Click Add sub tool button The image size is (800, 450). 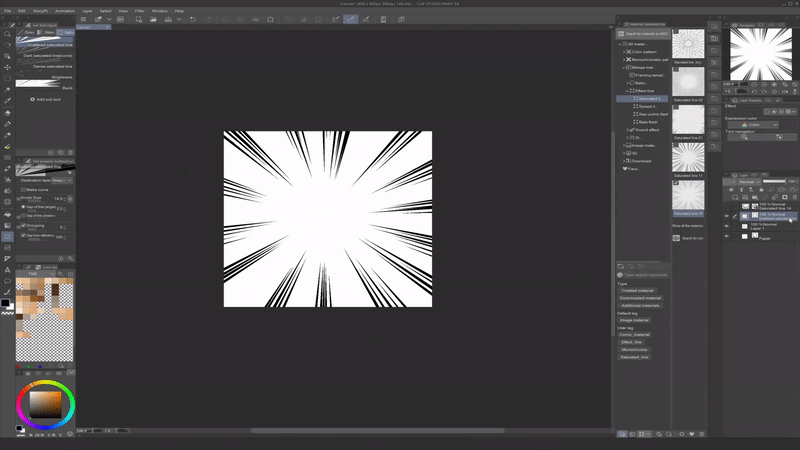45,99
